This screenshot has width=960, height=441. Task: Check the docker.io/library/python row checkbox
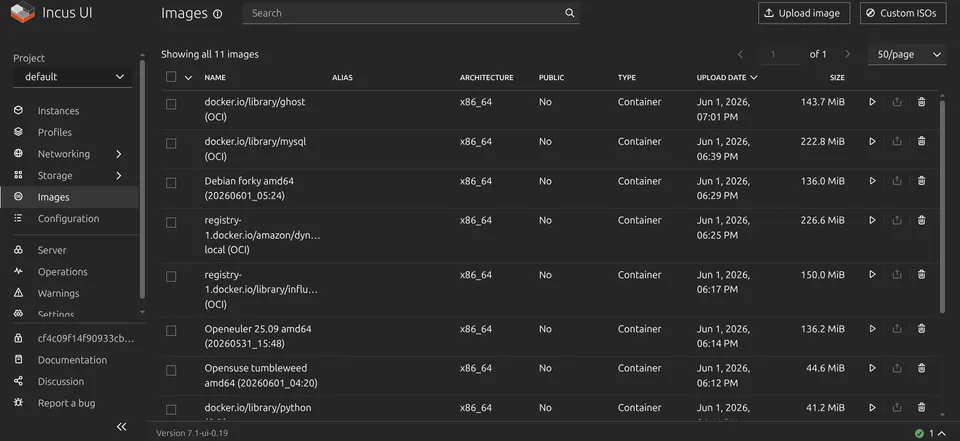(x=171, y=410)
